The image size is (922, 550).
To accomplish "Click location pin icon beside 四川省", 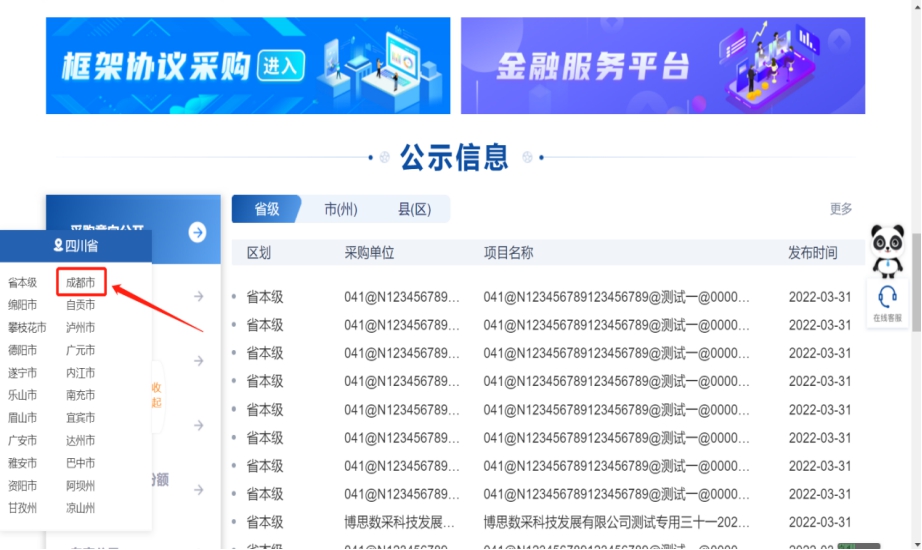I will pyautogui.click(x=57, y=245).
